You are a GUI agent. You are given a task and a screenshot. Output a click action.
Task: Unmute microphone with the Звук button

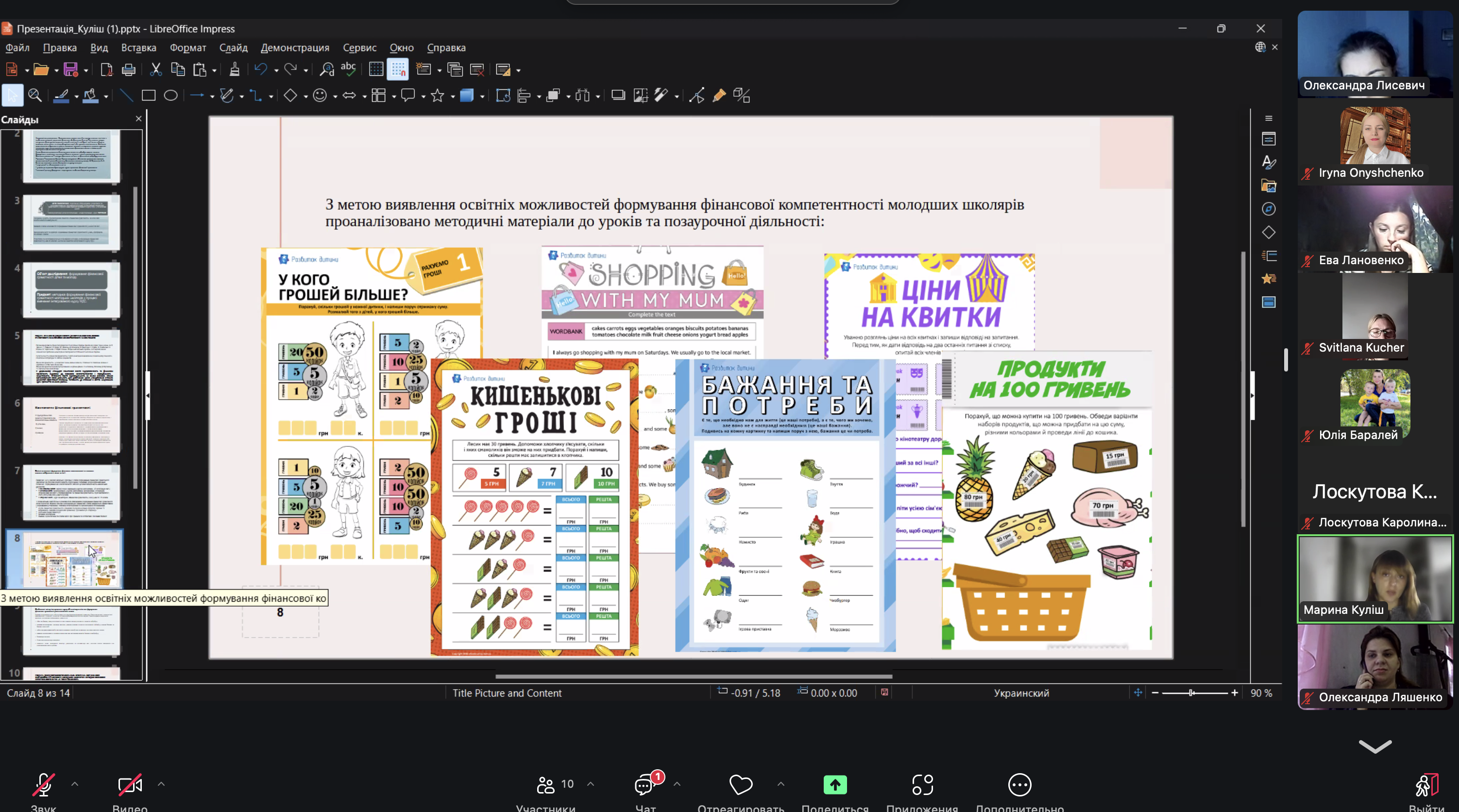[44, 792]
